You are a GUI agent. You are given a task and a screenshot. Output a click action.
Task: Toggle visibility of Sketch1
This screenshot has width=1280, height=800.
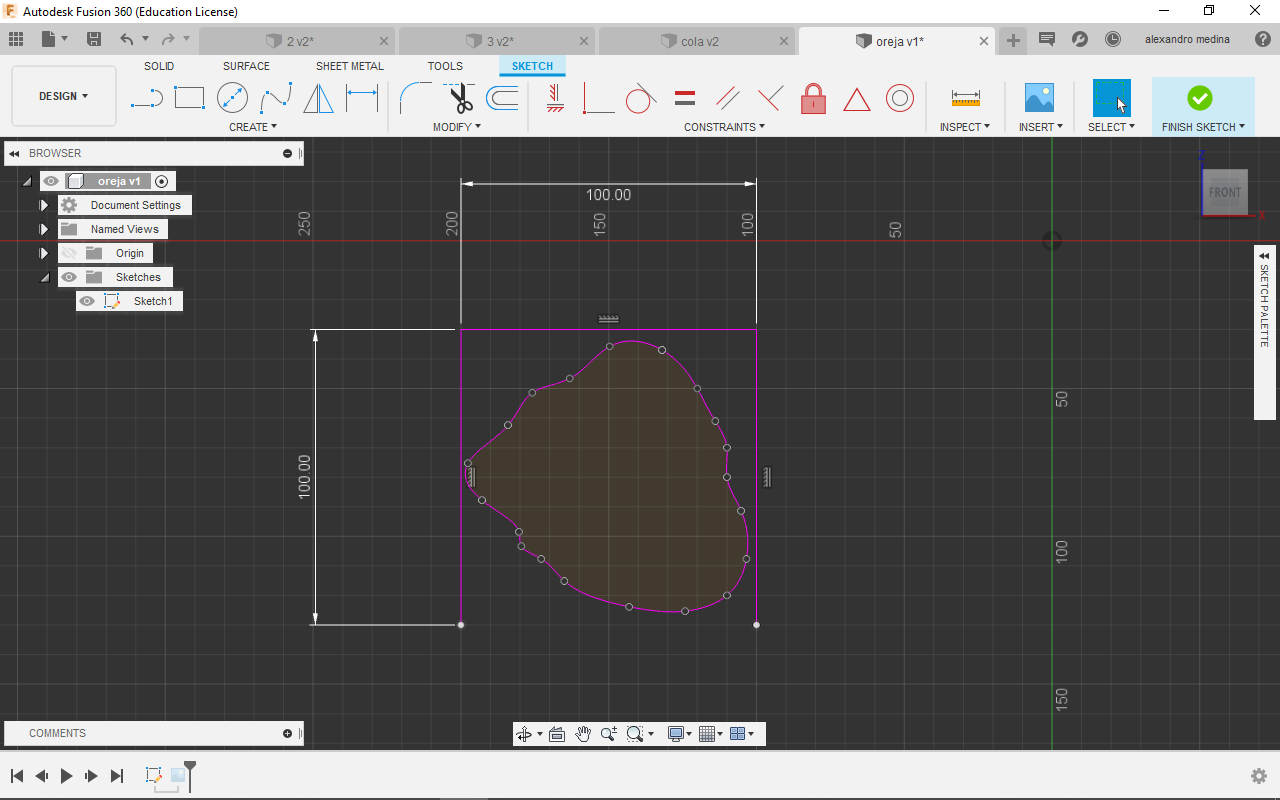87,301
